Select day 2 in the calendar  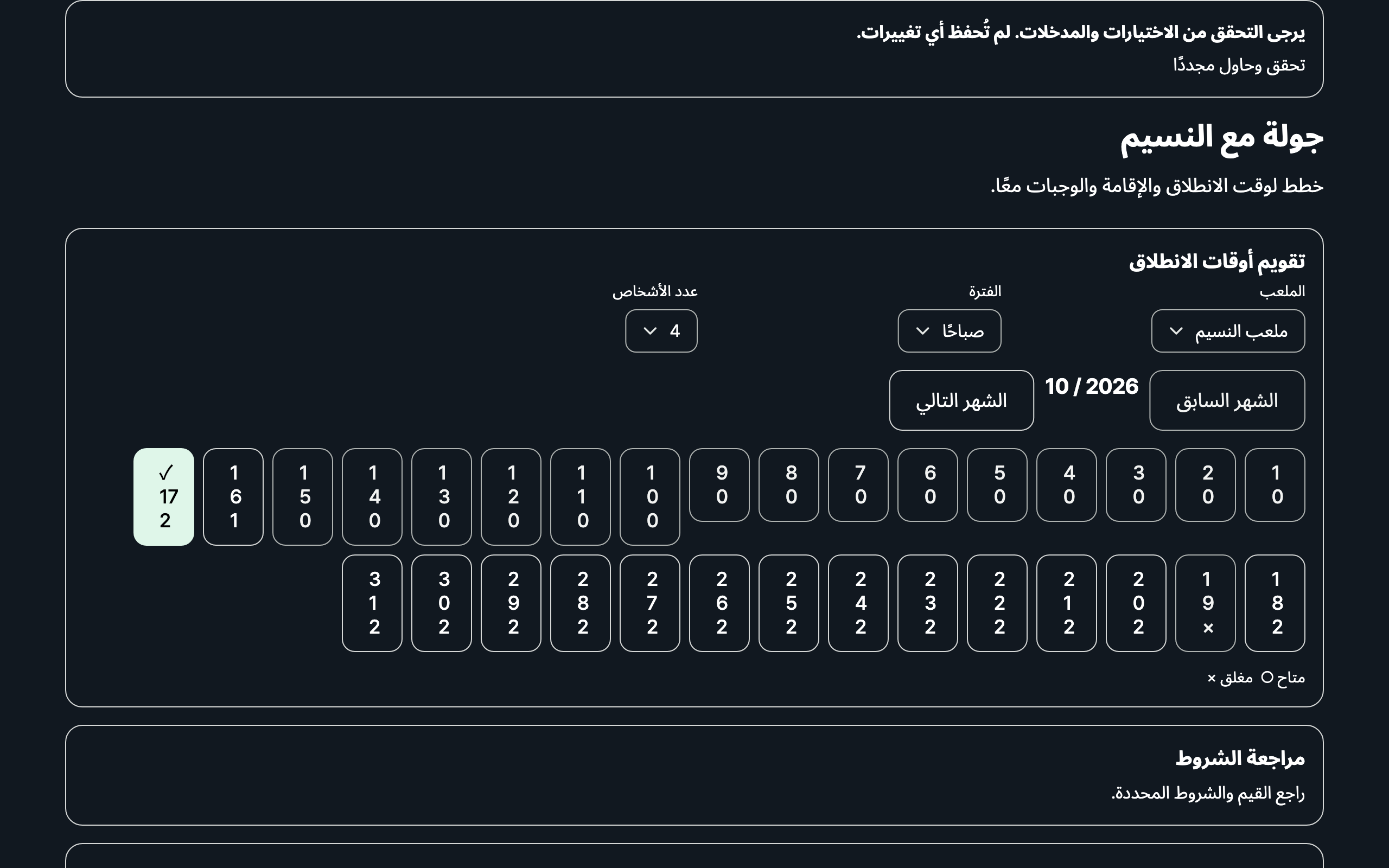[x=1205, y=485]
